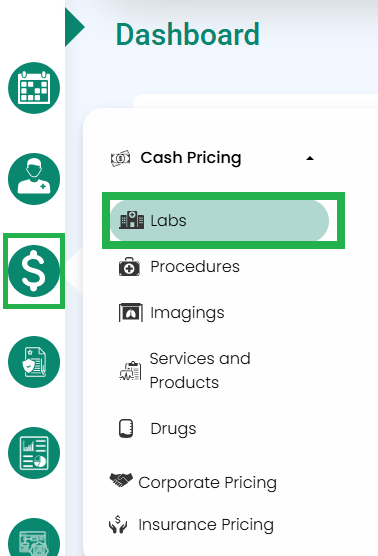
Task: Select the Labs menu item
Action: coord(219,221)
